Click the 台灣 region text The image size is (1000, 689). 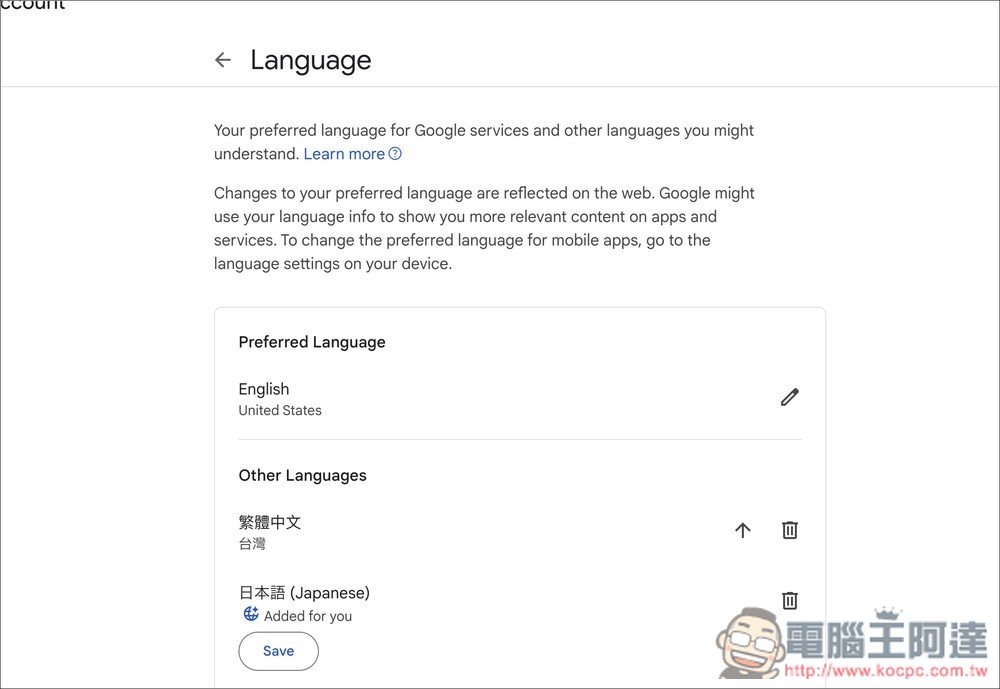pos(252,544)
